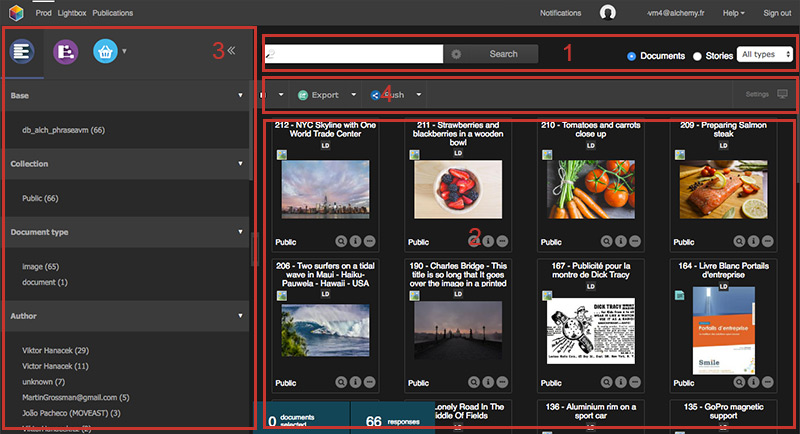Click minus icon on Salmon steak card

767,241
